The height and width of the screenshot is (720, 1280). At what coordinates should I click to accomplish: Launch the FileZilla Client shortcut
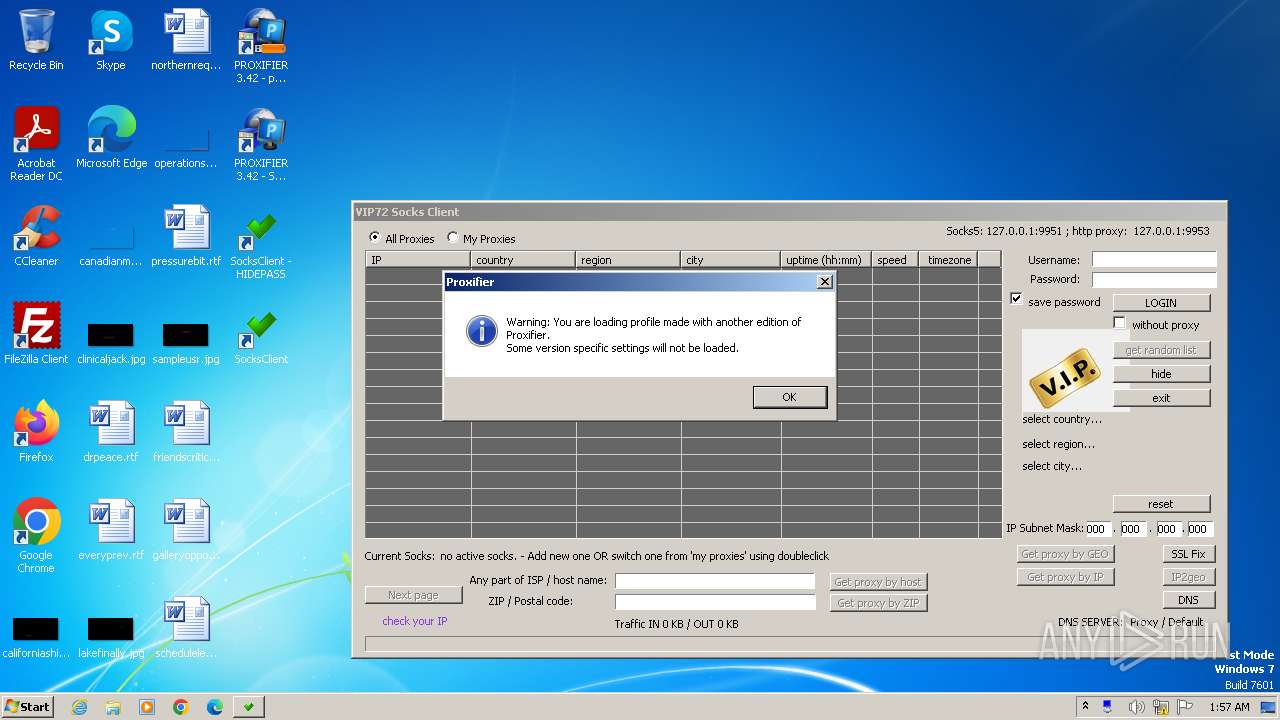point(36,334)
